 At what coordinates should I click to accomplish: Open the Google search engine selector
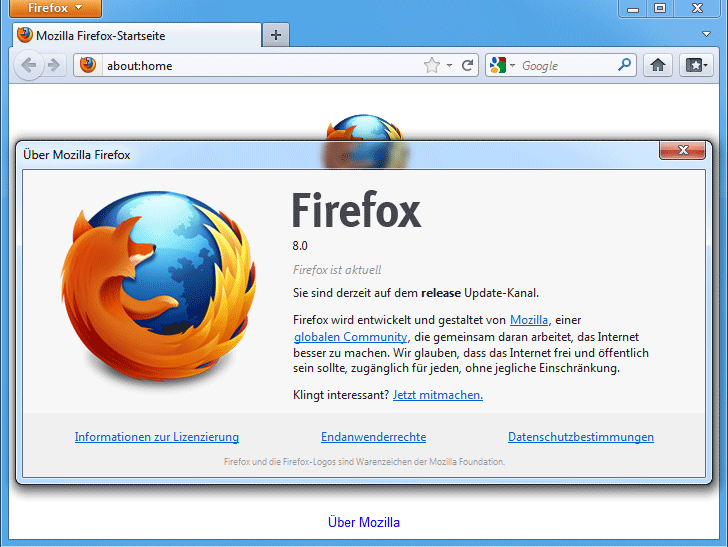(502, 65)
